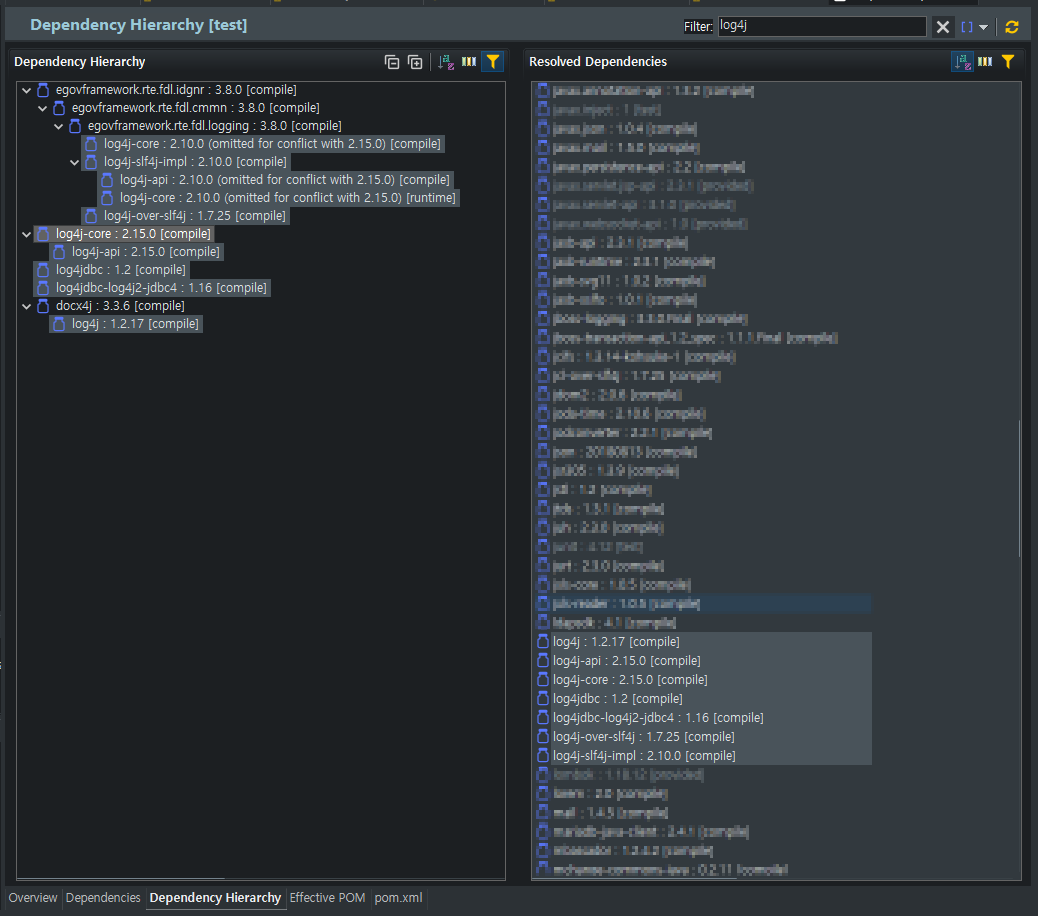This screenshot has width=1038, height=916.
Task: Click jar icon beside log4j-slf4j-impl in Resolved Dependencies
Action: pos(543,756)
